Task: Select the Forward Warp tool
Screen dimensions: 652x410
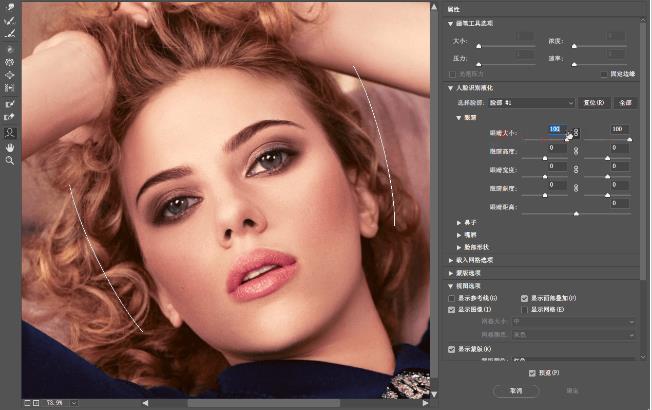Action: pos(10,7)
